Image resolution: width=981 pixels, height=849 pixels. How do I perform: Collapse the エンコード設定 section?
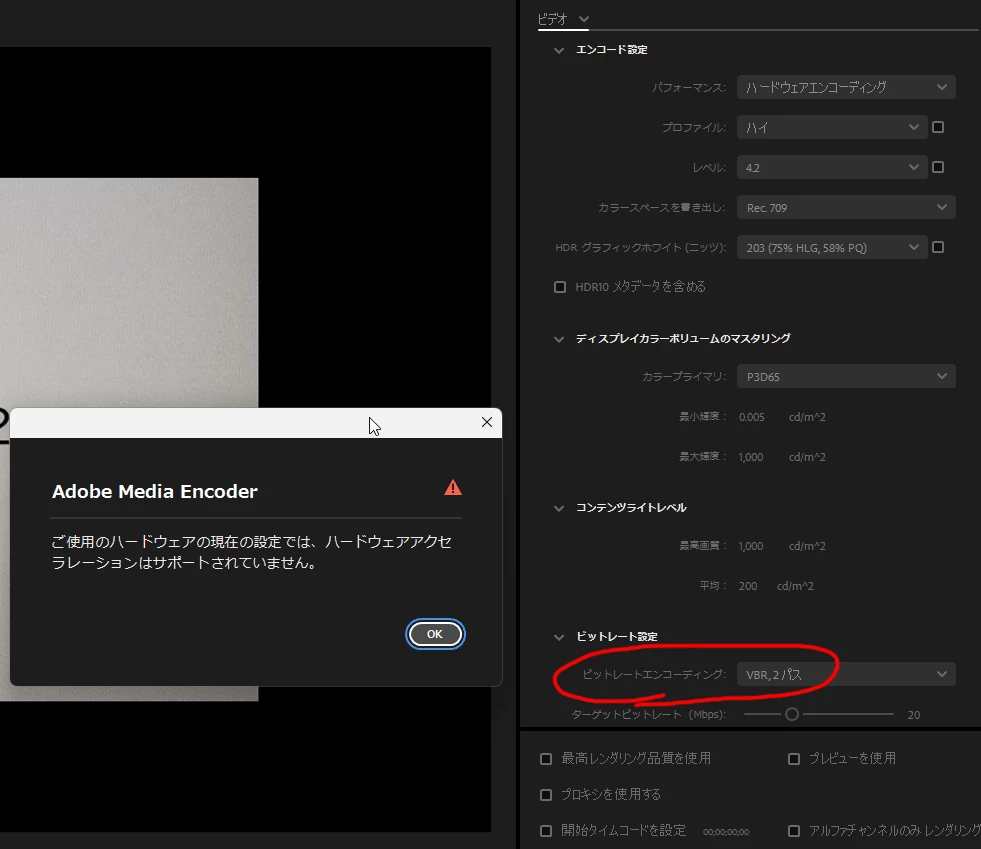559,50
